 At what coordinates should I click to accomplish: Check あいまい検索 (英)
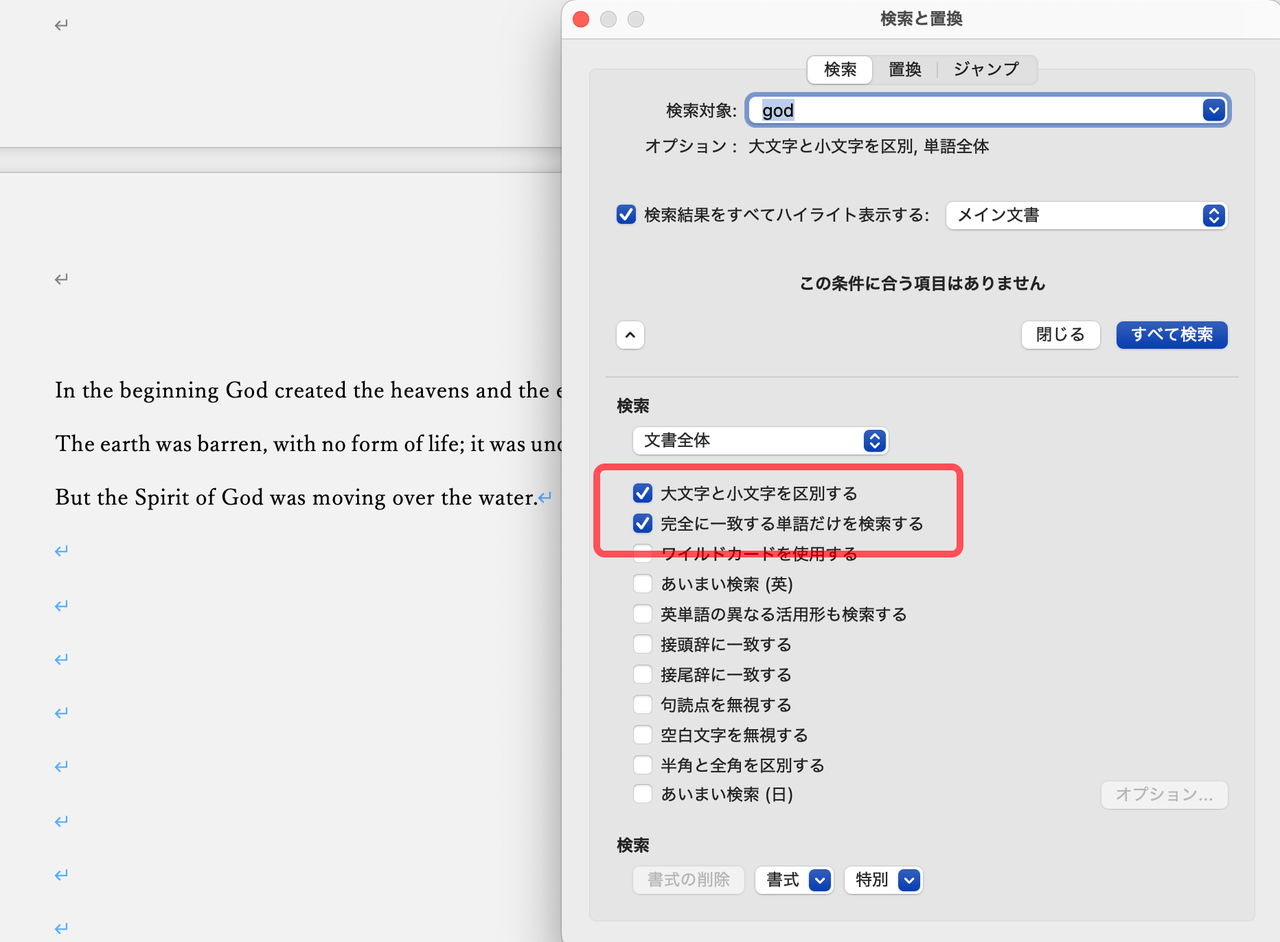[642, 583]
